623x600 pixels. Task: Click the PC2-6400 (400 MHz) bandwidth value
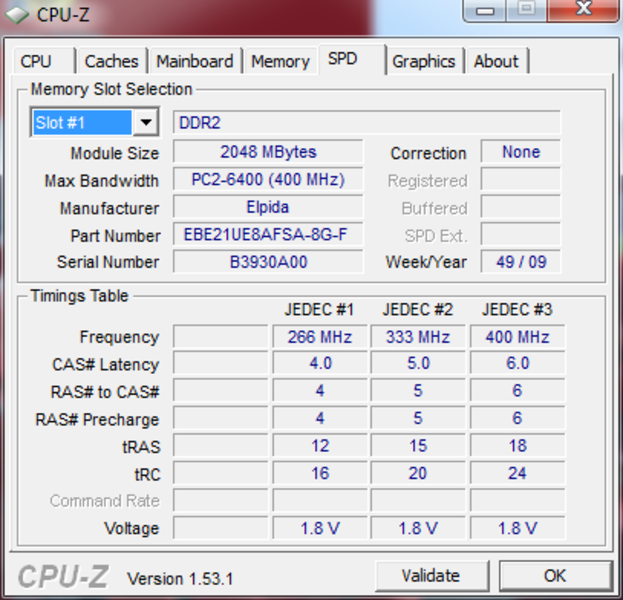[x=268, y=180]
